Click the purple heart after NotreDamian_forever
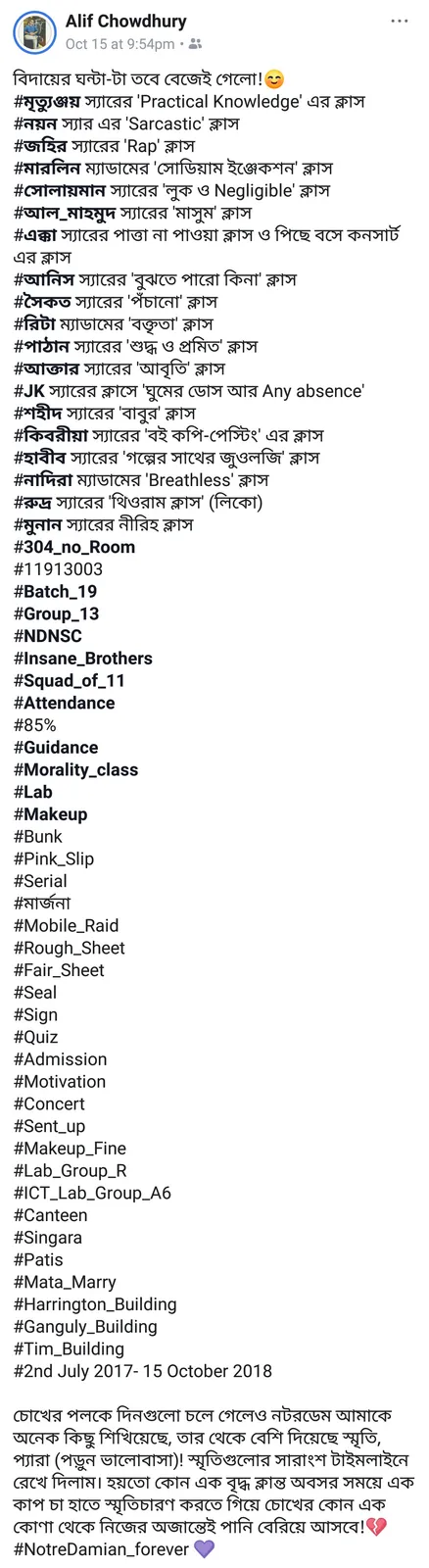 [x=204, y=1549]
